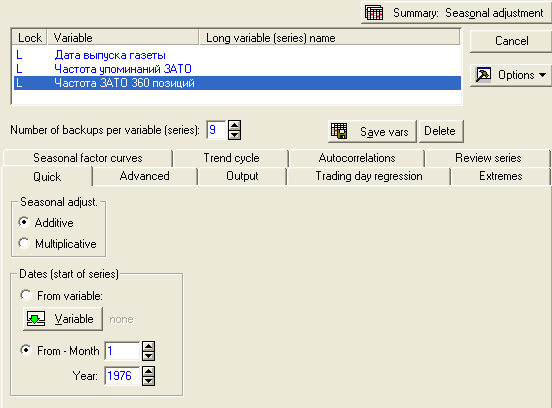This screenshot has height=408, width=552.
Task: Click the Cancel button
Action: tap(511, 41)
